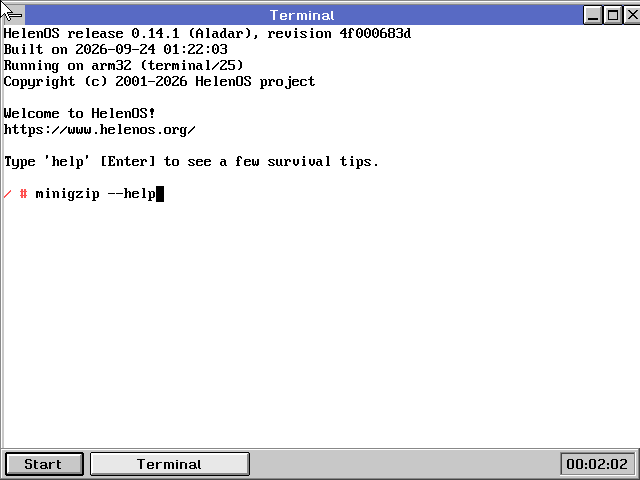Click the "Running on arm32" line
The height and width of the screenshot is (480, 640).
123,66
